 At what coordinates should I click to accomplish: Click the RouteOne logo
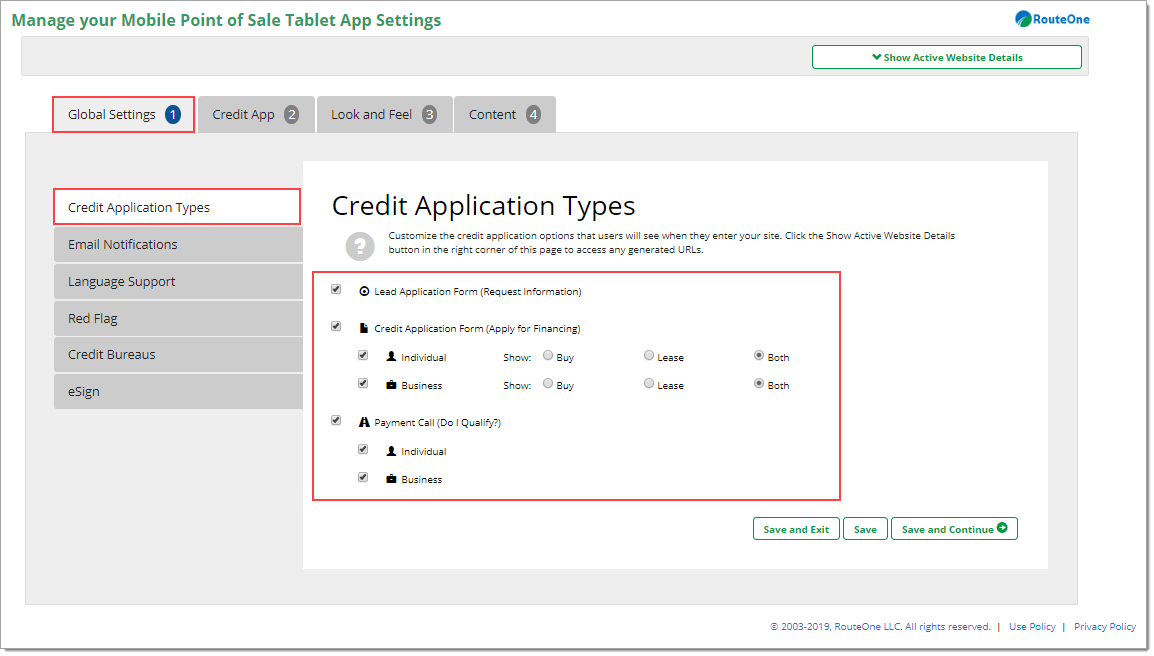coord(1052,19)
